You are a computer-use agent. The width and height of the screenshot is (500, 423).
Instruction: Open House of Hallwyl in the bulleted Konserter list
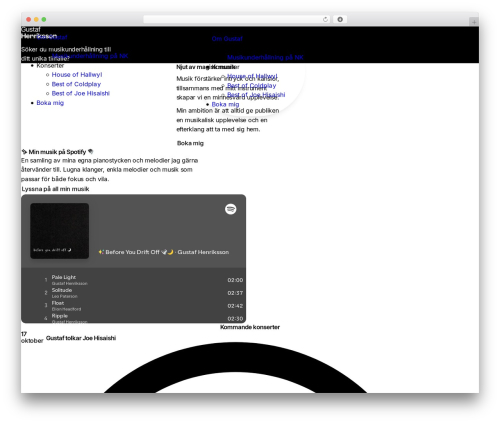click(77, 75)
